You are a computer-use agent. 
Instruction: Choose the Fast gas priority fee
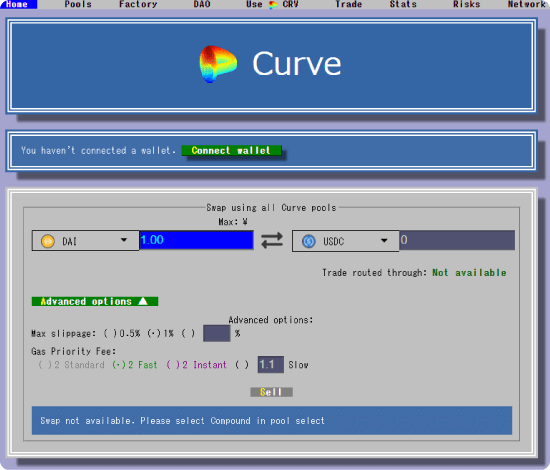119,365
